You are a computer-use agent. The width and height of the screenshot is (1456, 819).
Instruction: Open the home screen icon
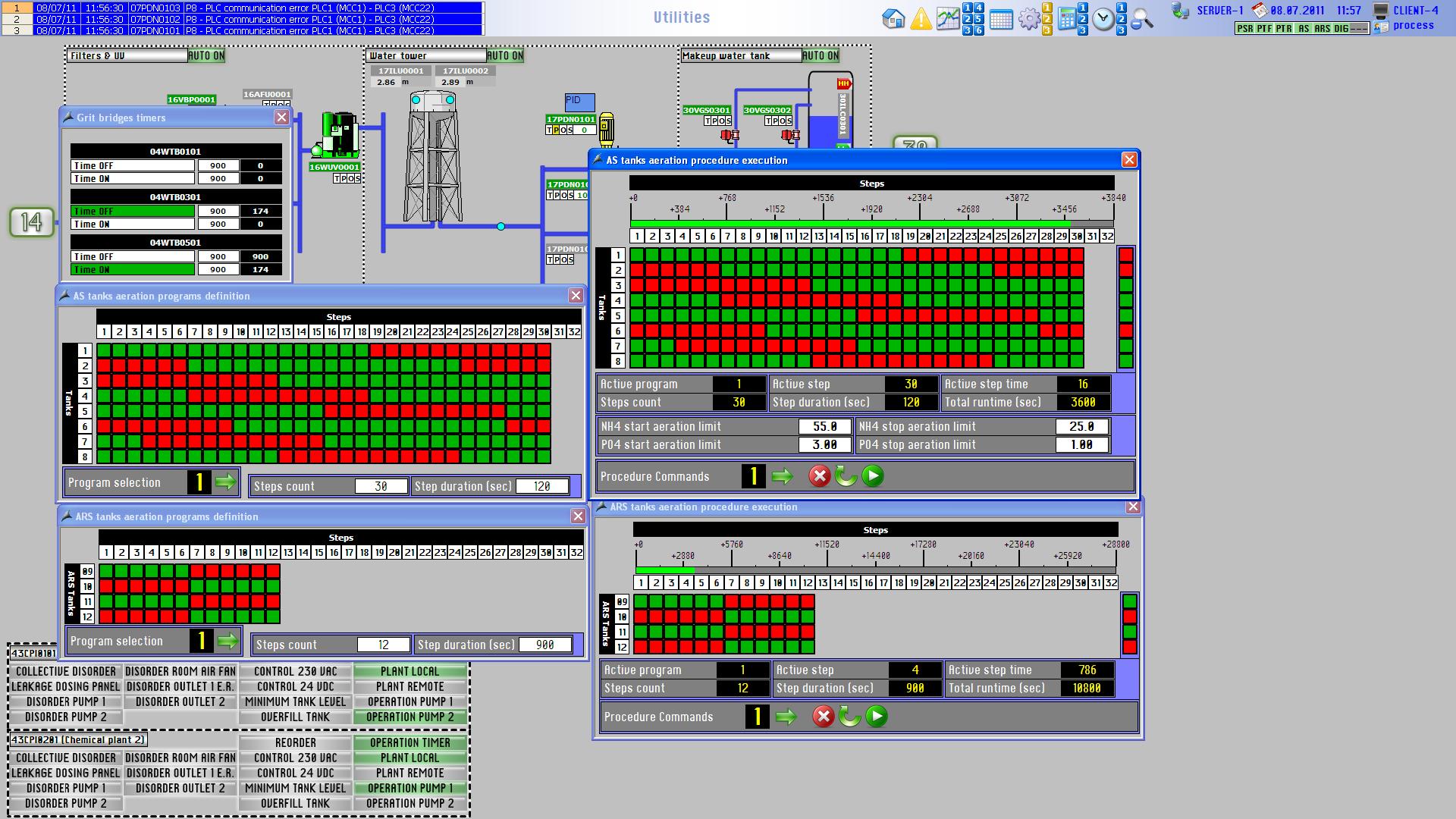[893, 18]
